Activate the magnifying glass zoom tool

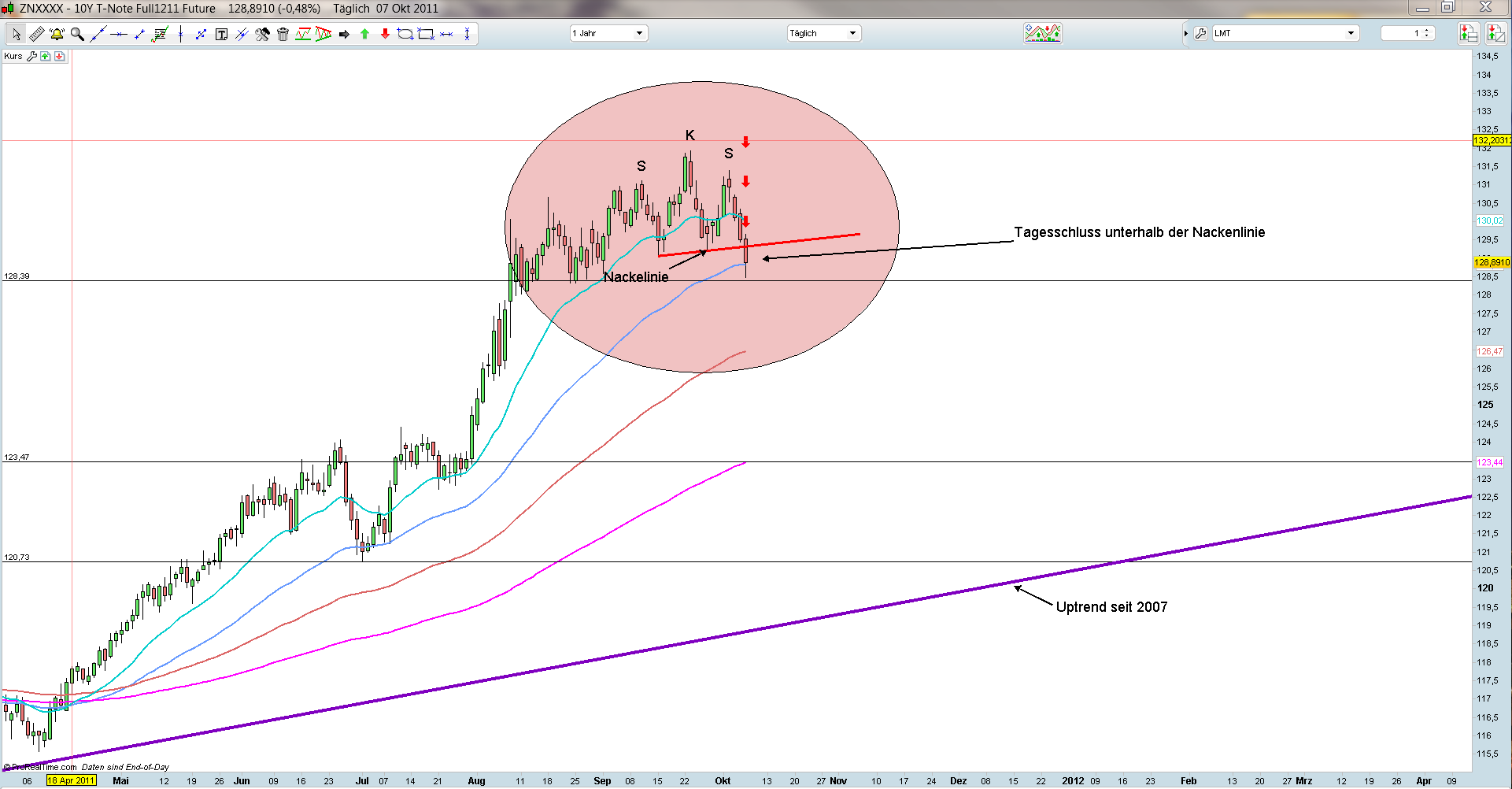pos(77,34)
